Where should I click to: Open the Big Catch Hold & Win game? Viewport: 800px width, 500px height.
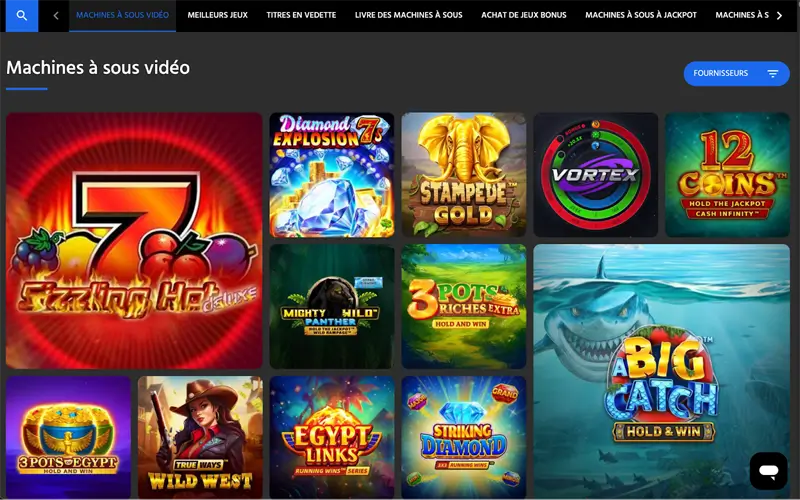[662, 371]
